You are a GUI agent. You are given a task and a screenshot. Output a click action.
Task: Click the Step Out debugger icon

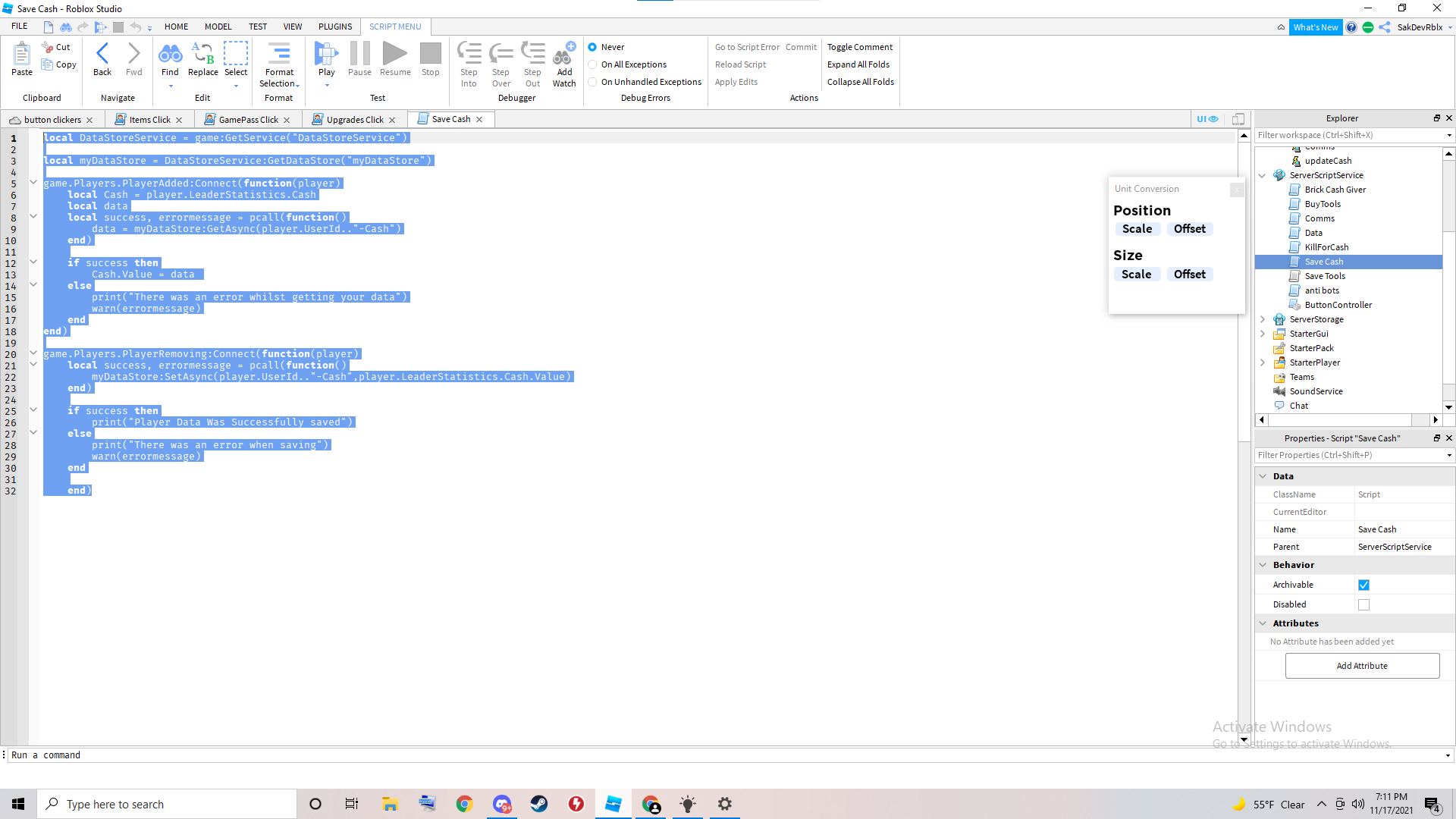[532, 54]
